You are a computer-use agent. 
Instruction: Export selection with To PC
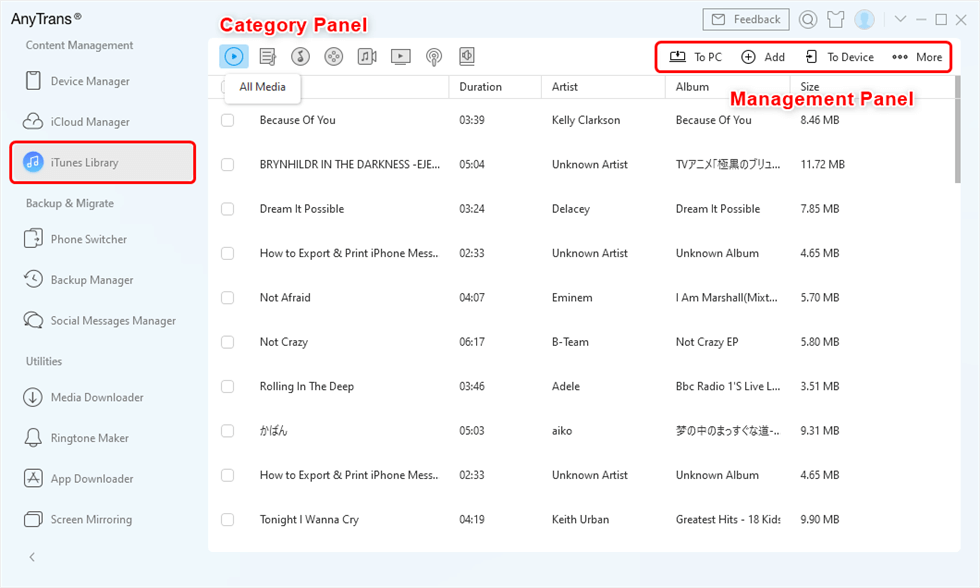click(695, 57)
